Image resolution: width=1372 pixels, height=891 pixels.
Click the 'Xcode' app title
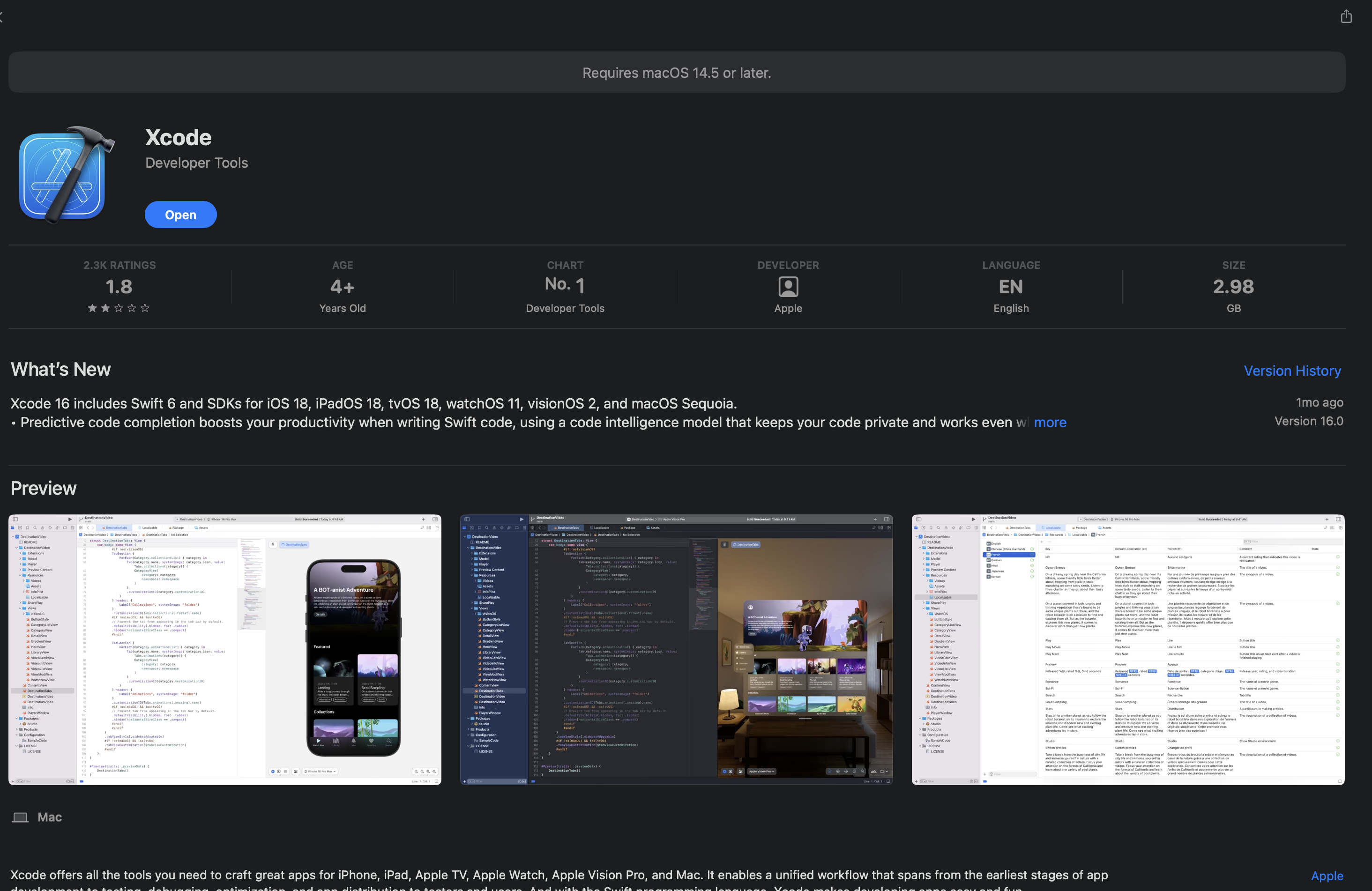click(x=178, y=137)
